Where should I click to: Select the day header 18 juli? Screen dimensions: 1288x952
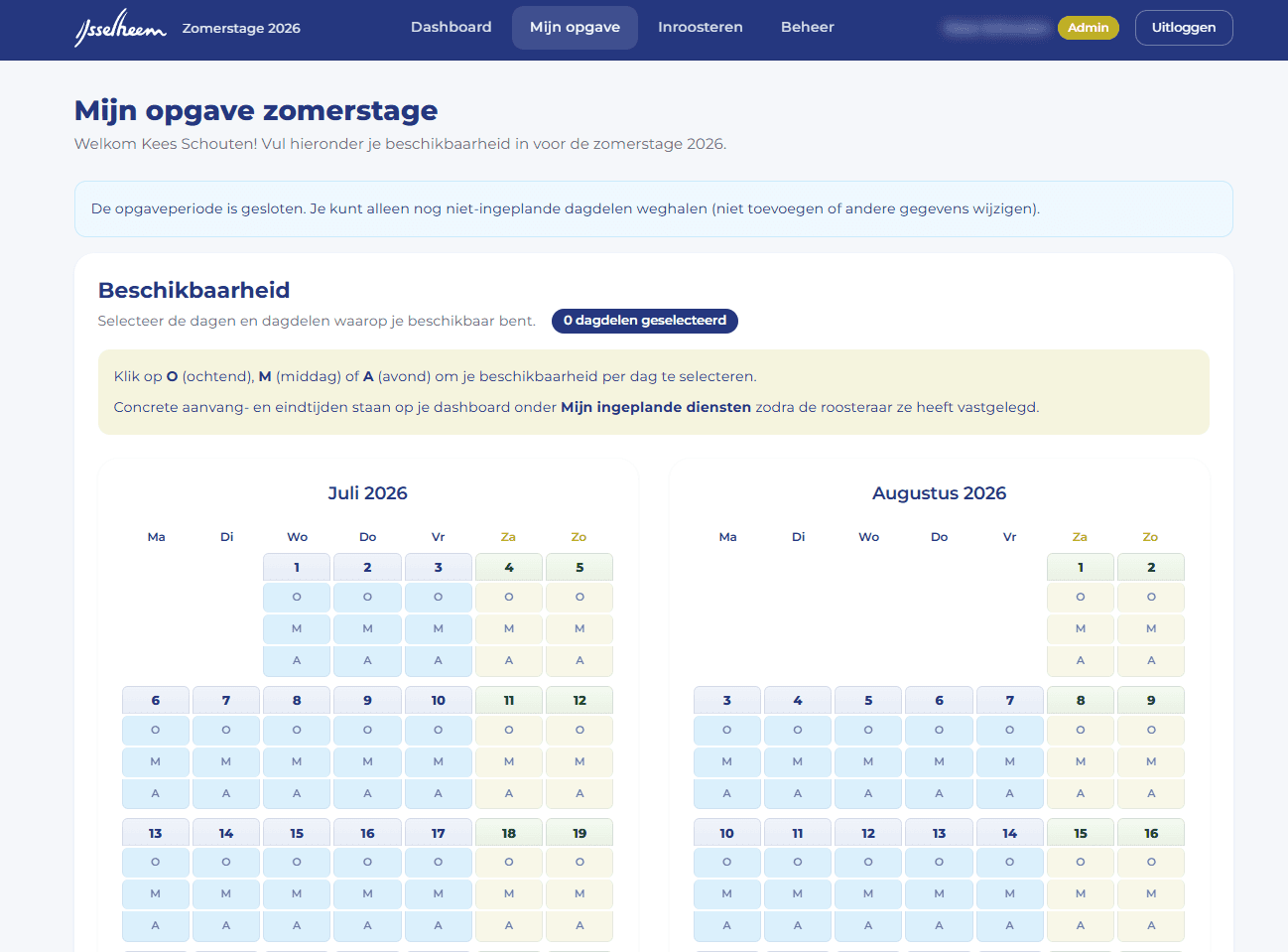pyautogui.click(x=509, y=833)
